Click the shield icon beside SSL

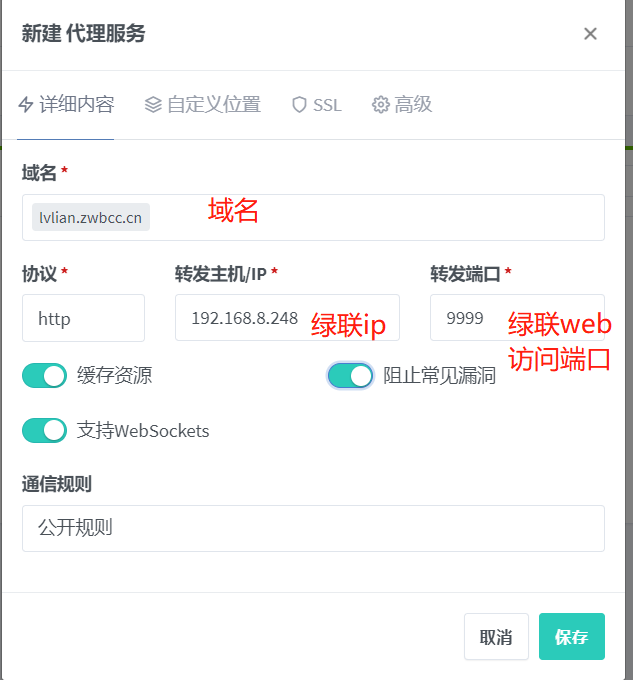[x=299, y=105]
